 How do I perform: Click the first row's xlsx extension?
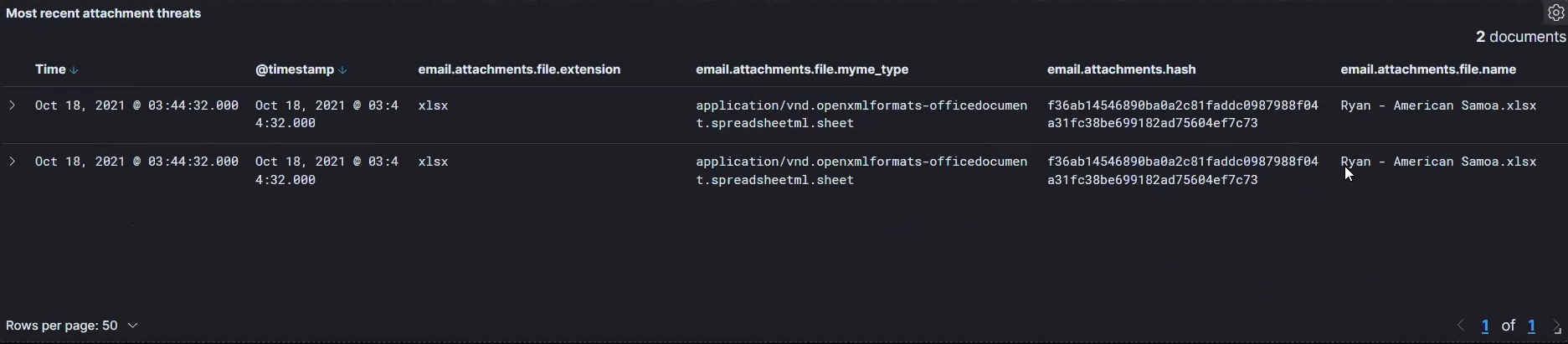coord(433,105)
